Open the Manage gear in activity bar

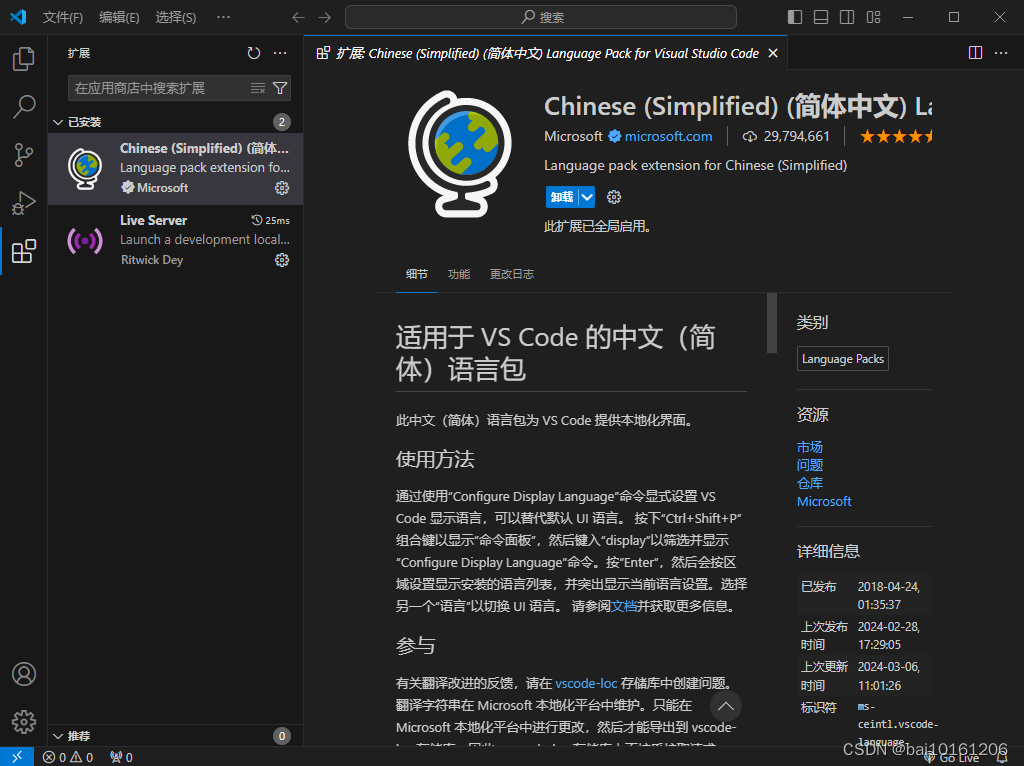24,722
